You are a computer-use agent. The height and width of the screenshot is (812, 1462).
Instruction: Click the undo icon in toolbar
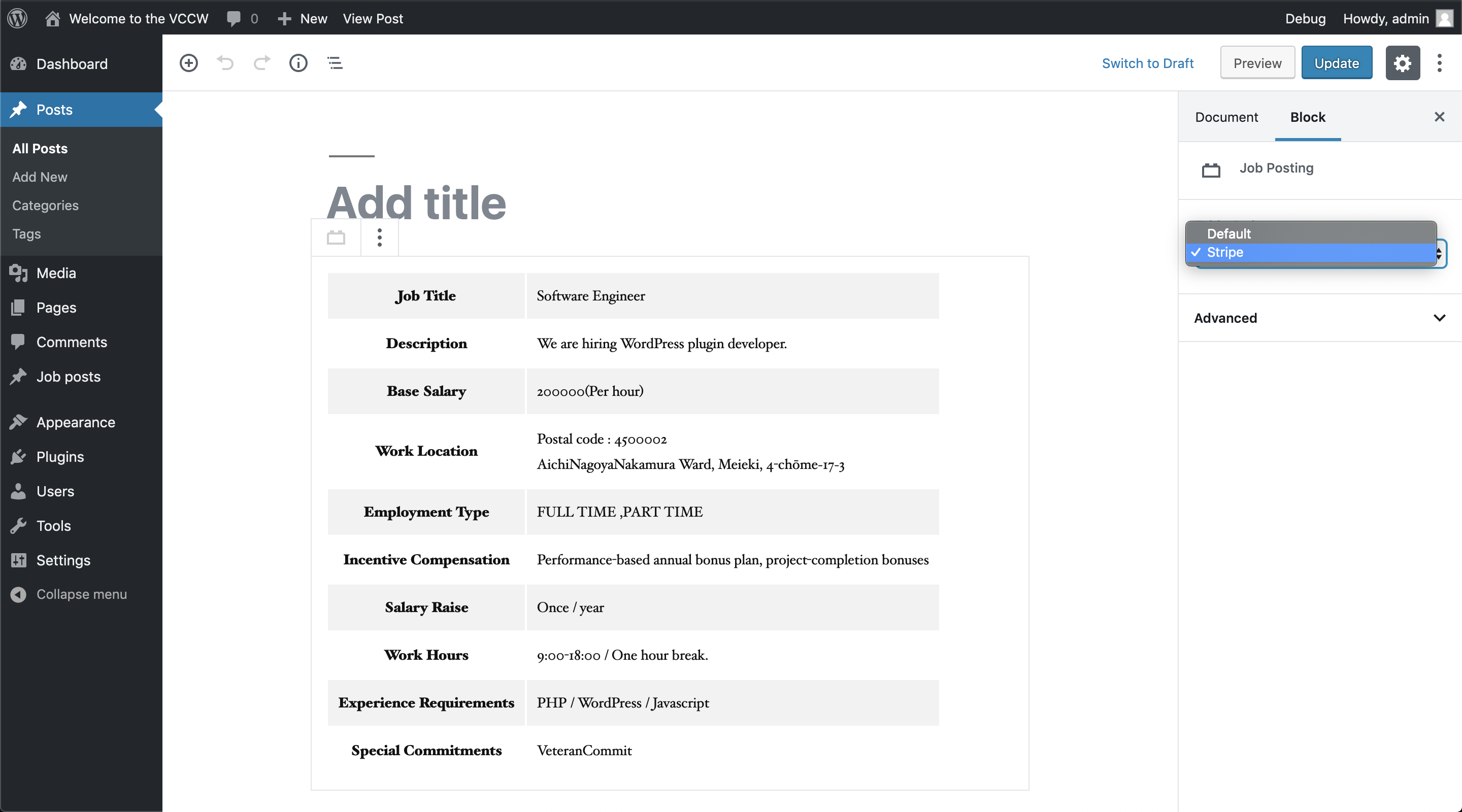225,63
